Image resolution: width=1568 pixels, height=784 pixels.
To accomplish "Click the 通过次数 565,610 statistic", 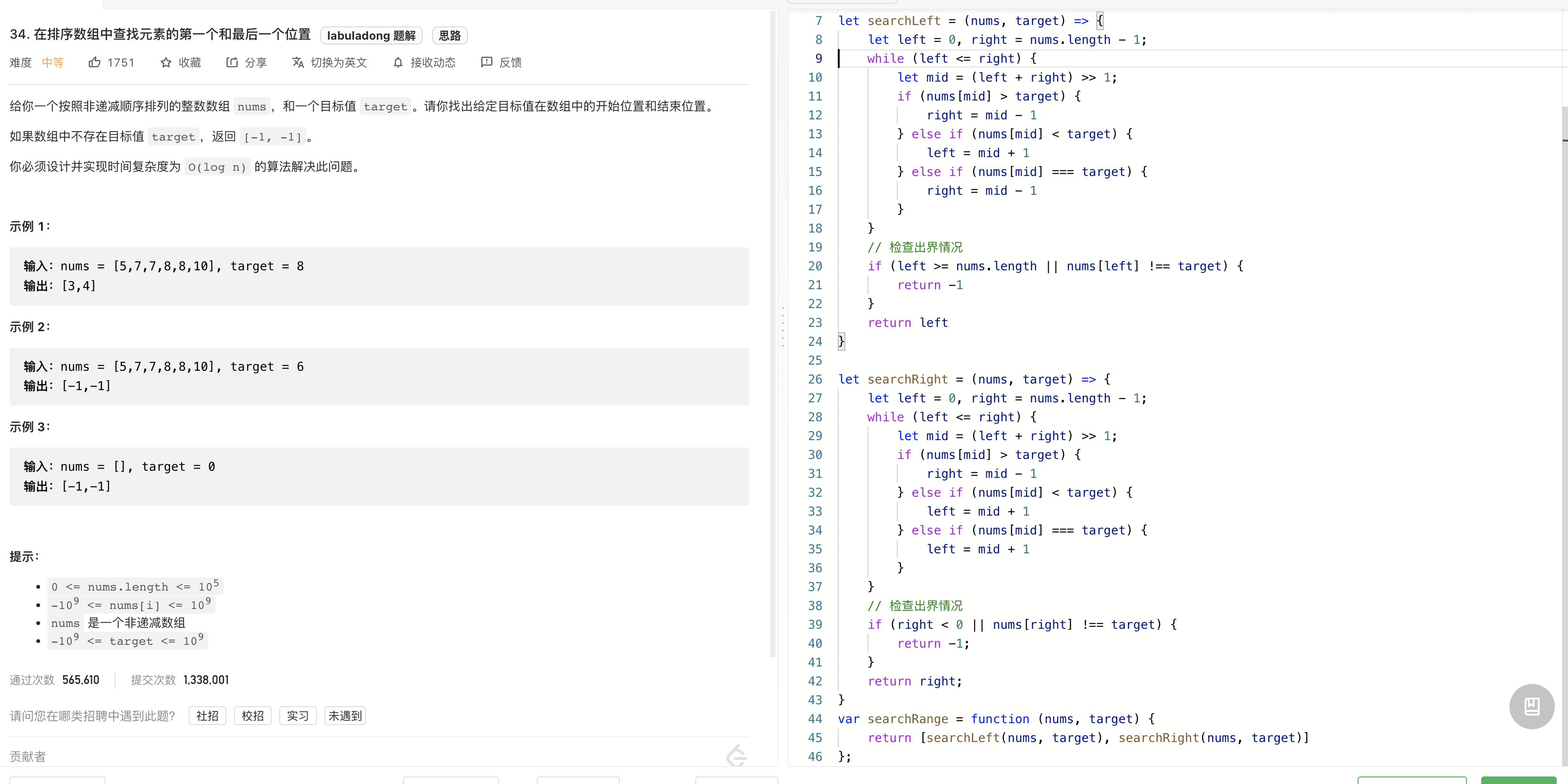I will 55,680.
